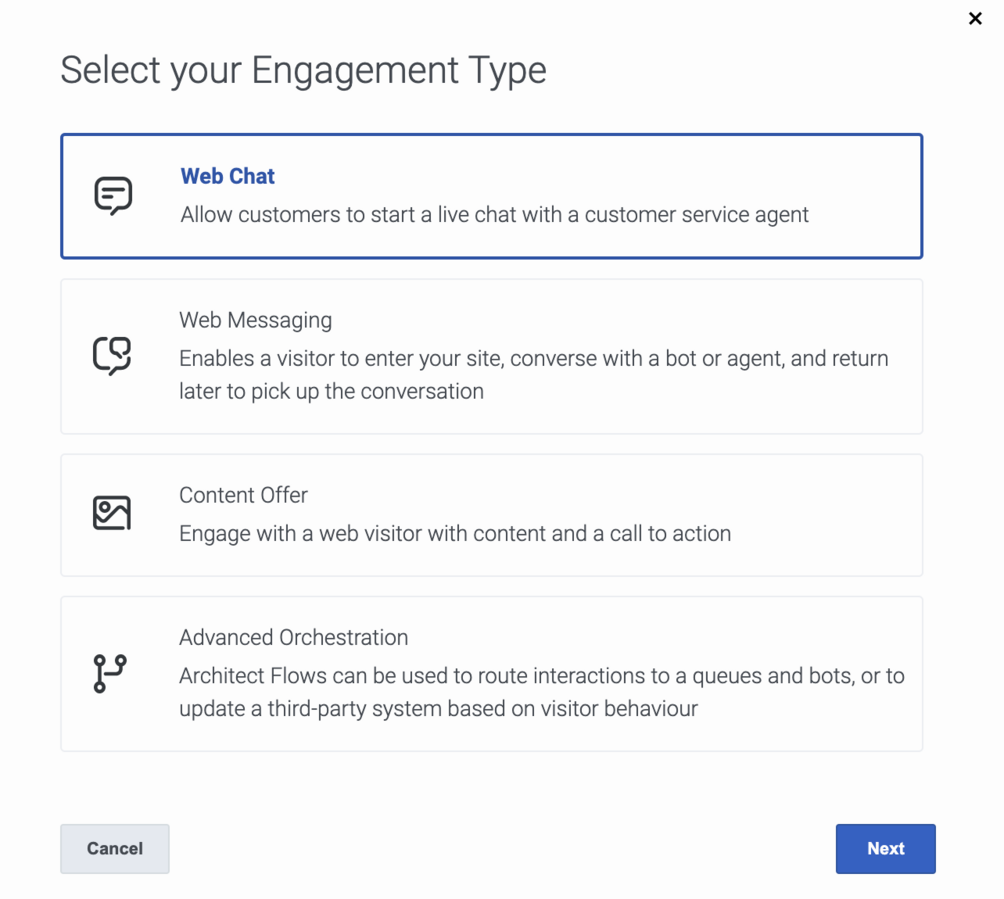Click the Web Chat live chat description
1004x899 pixels.
(494, 215)
